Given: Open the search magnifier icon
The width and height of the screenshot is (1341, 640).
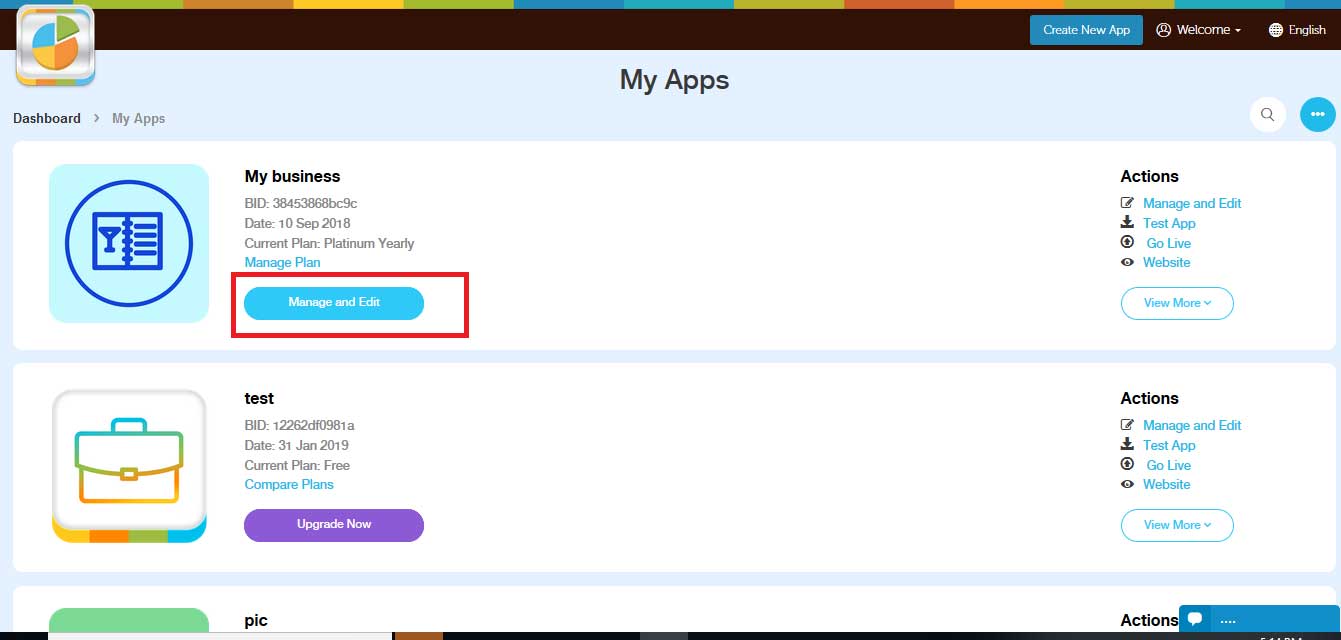Looking at the screenshot, I should click(1267, 114).
